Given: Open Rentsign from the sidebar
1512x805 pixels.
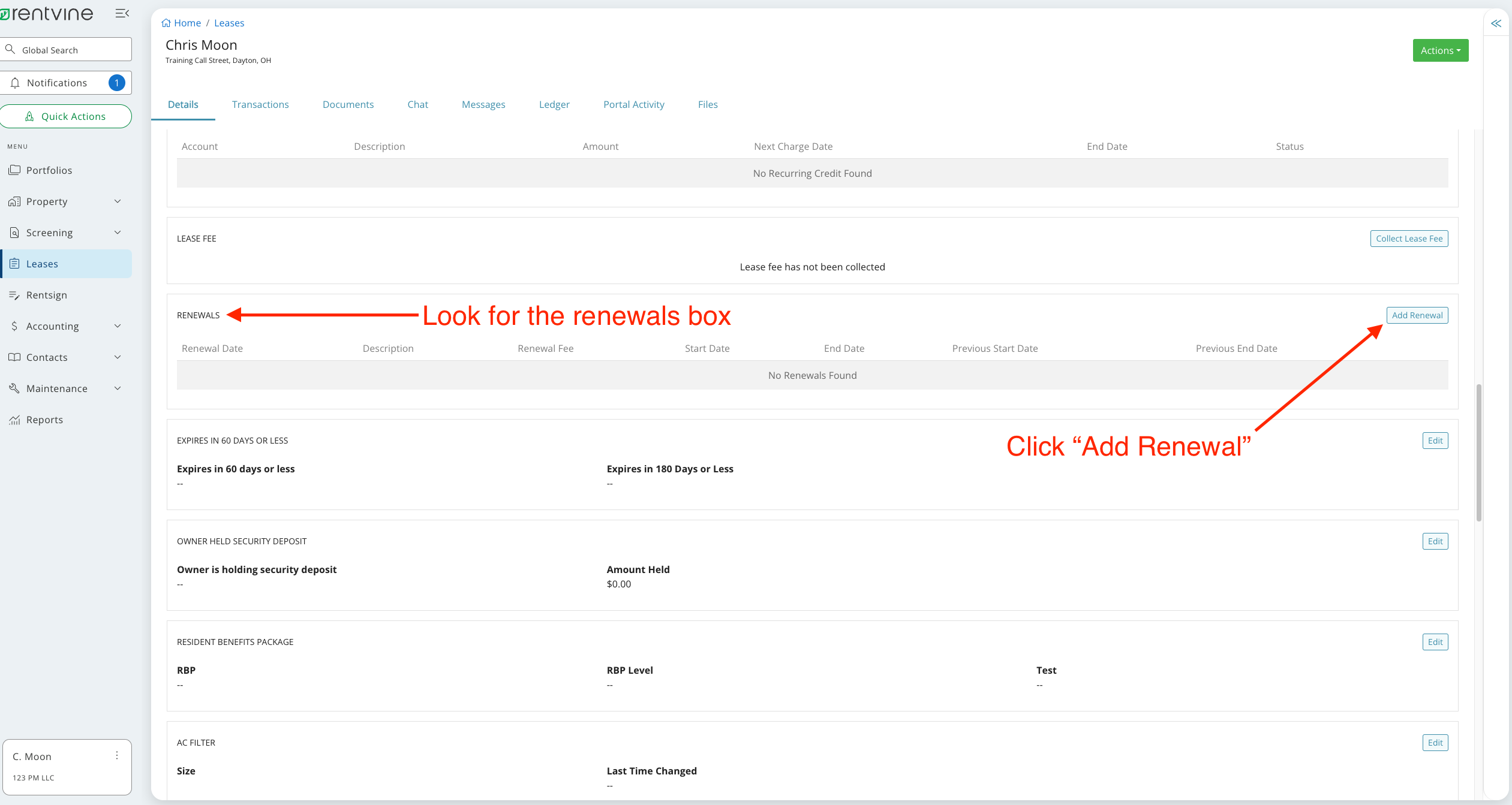Looking at the screenshot, I should [x=46, y=295].
